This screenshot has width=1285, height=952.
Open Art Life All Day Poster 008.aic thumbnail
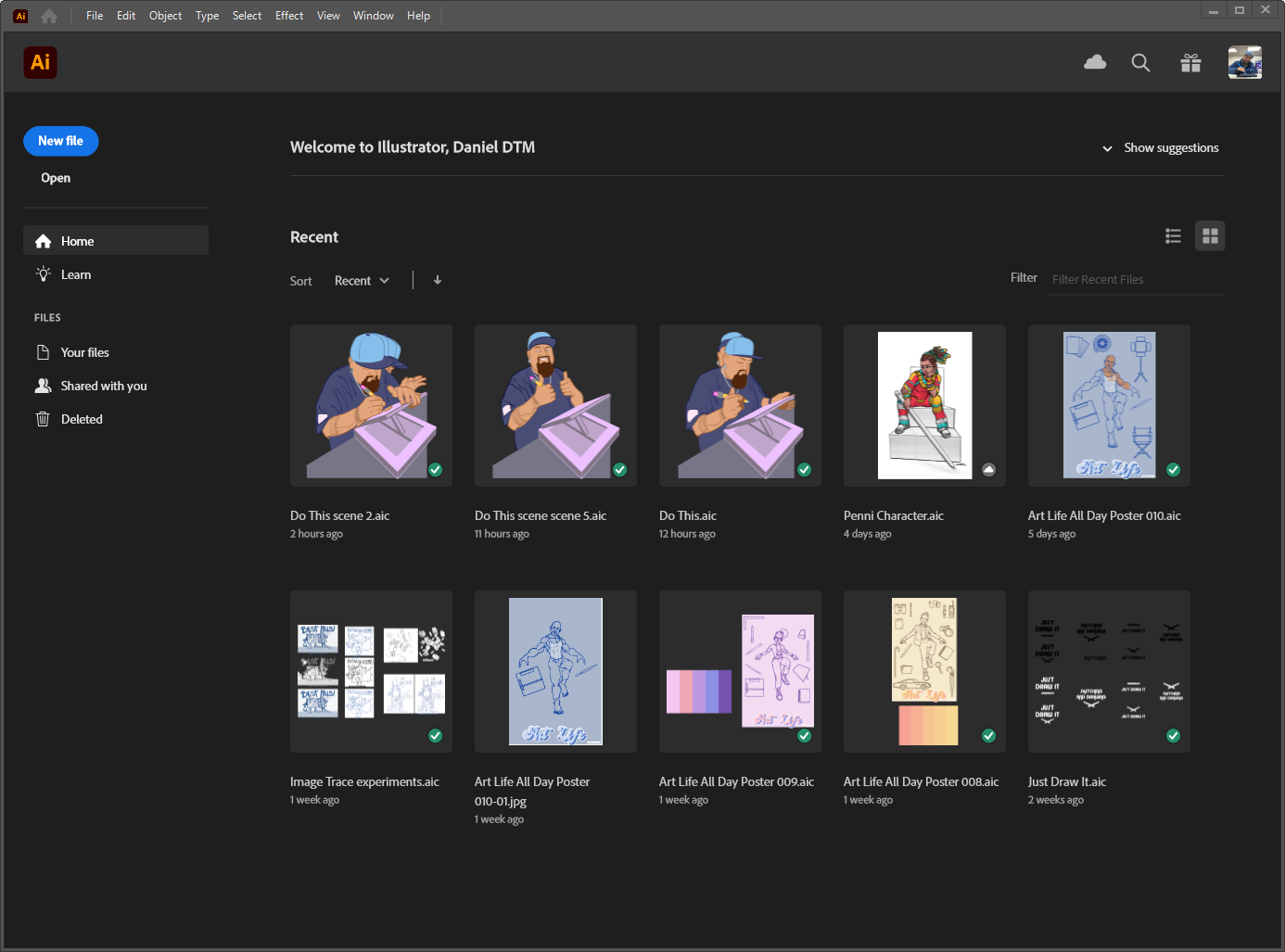[x=924, y=671]
